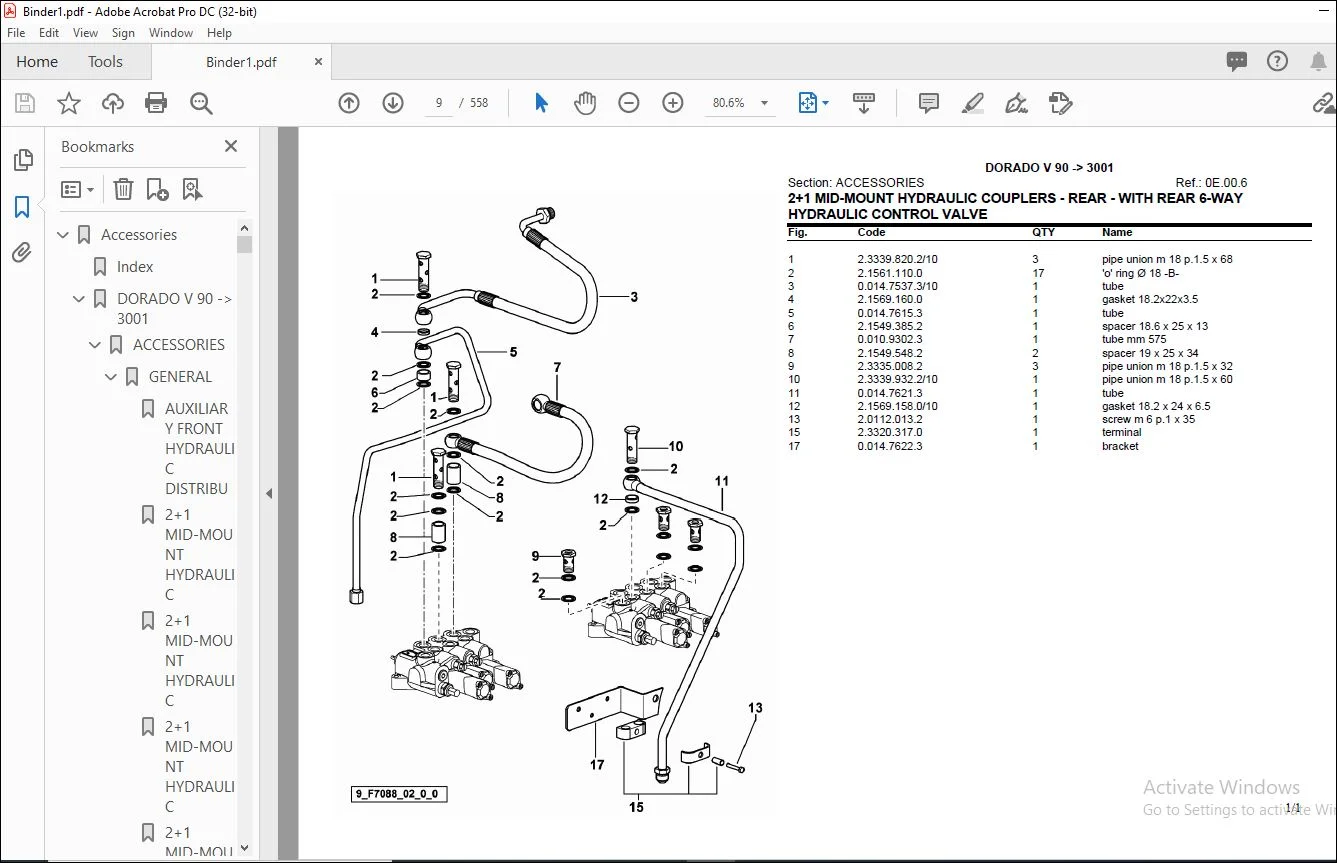The image size is (1337, 863).
Task: Open the File menu
Action: pyautogui.click(x=16, y=33)
